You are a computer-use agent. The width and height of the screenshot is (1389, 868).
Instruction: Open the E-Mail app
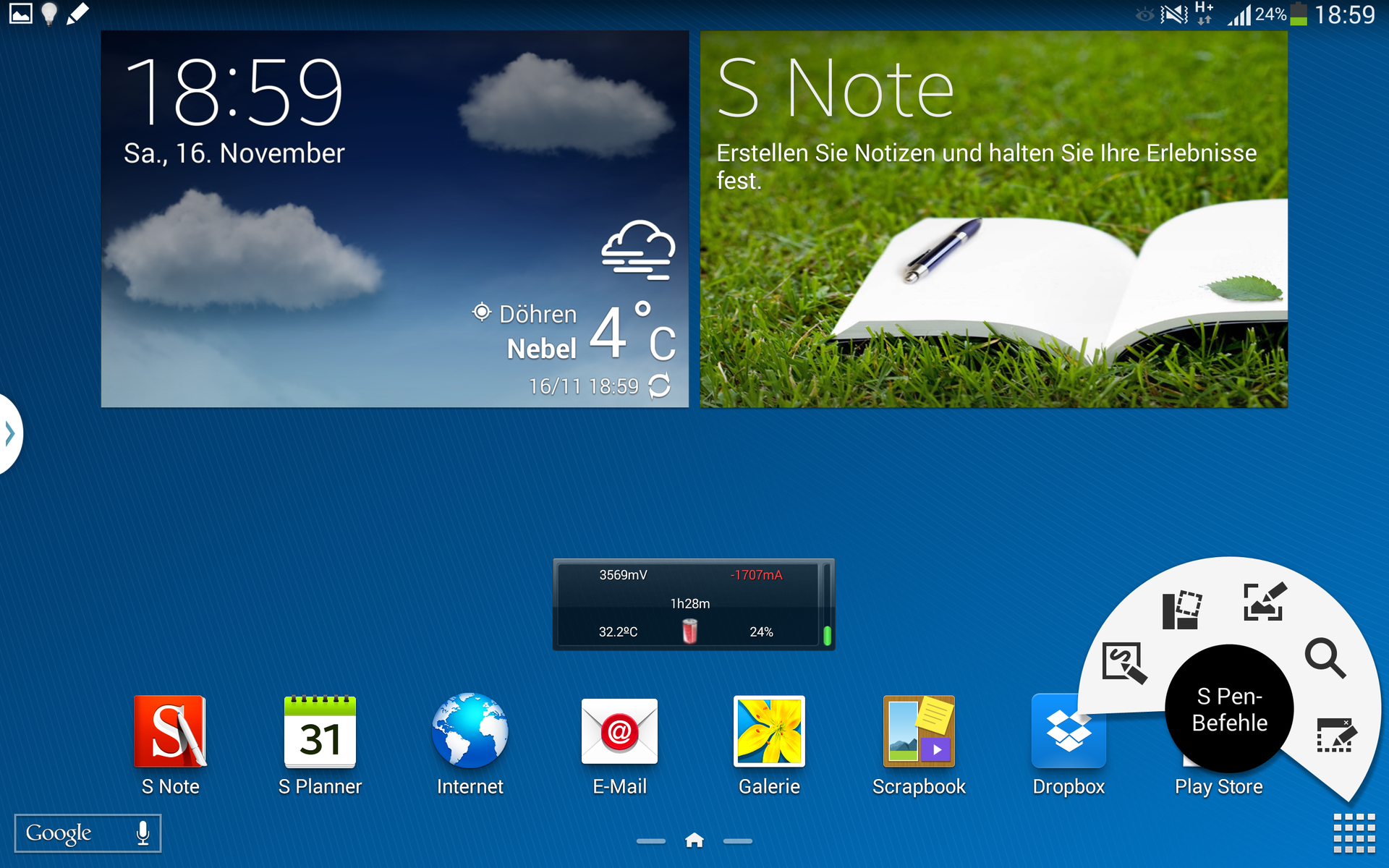[619, 732]
